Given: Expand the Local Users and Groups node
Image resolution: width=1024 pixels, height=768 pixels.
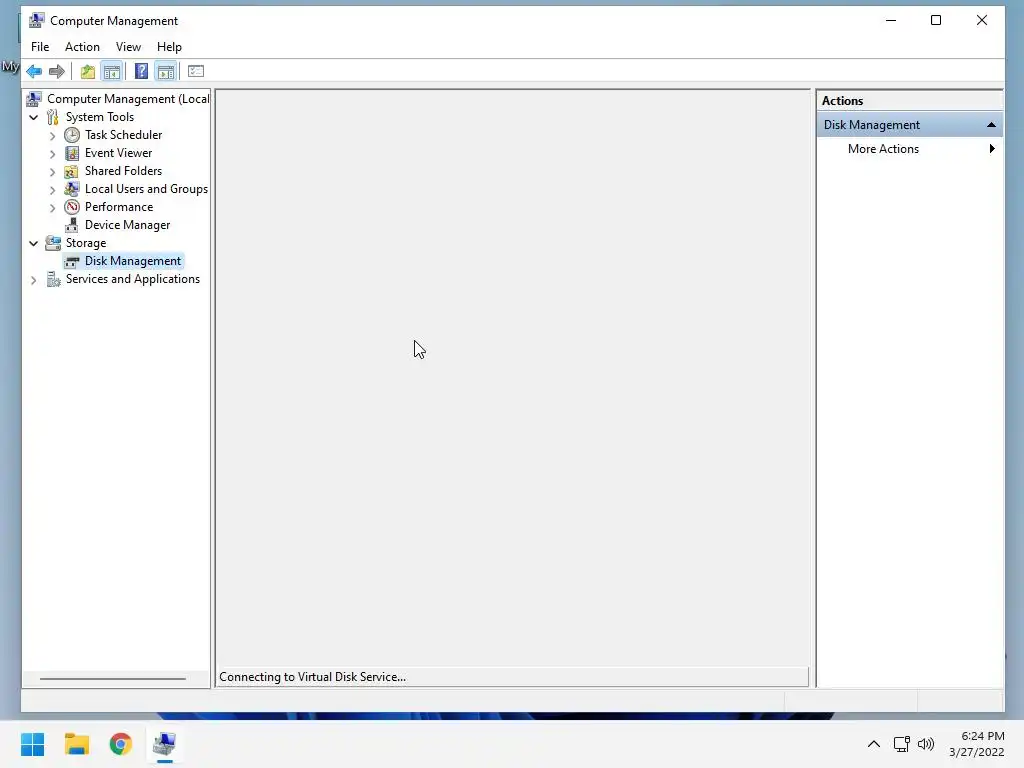Looking at the screenshot, I should point(52,190).
